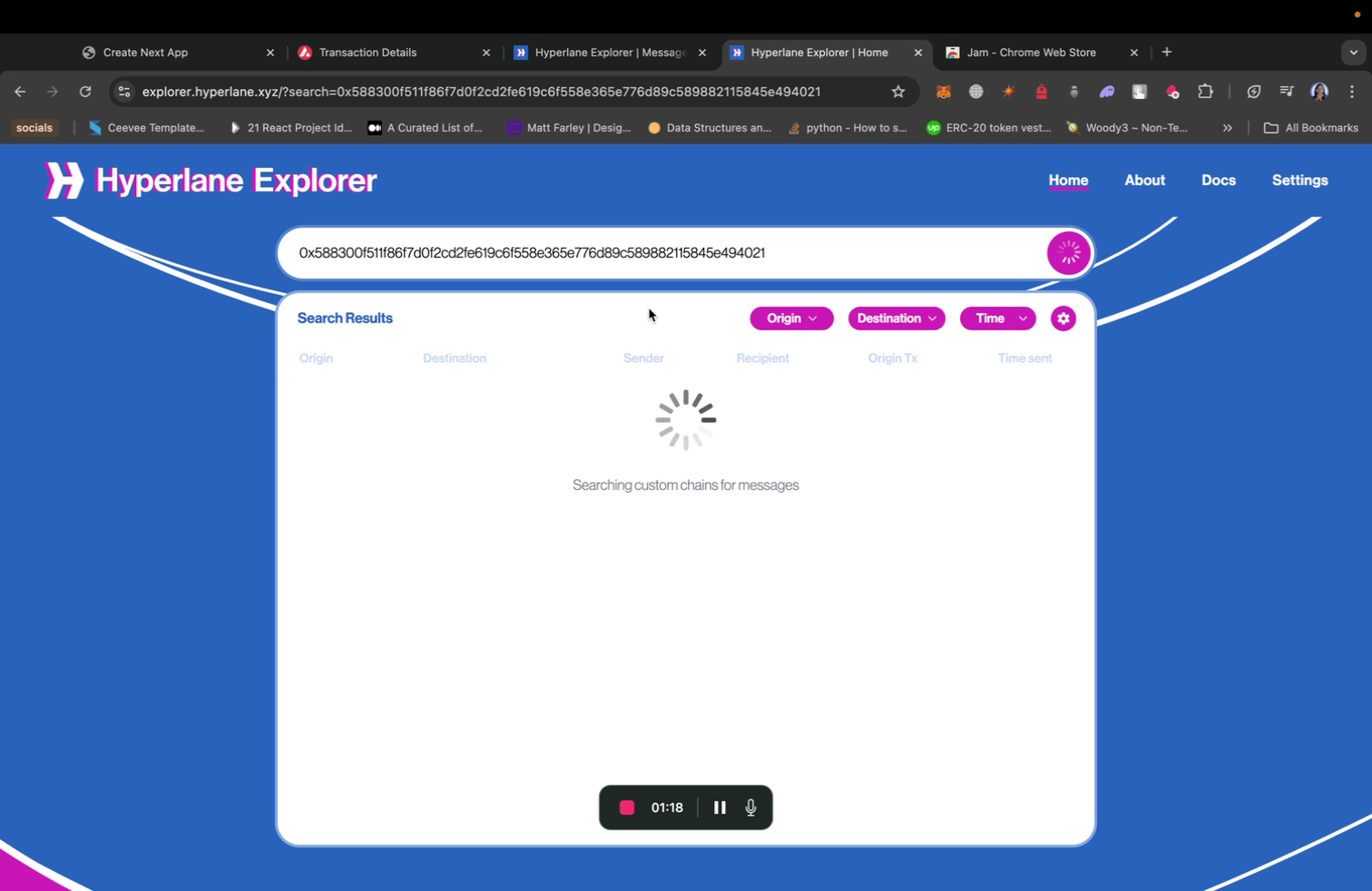Open the Docs link
Viewport: 1372px width, 891px height.
pos(1219,181)
